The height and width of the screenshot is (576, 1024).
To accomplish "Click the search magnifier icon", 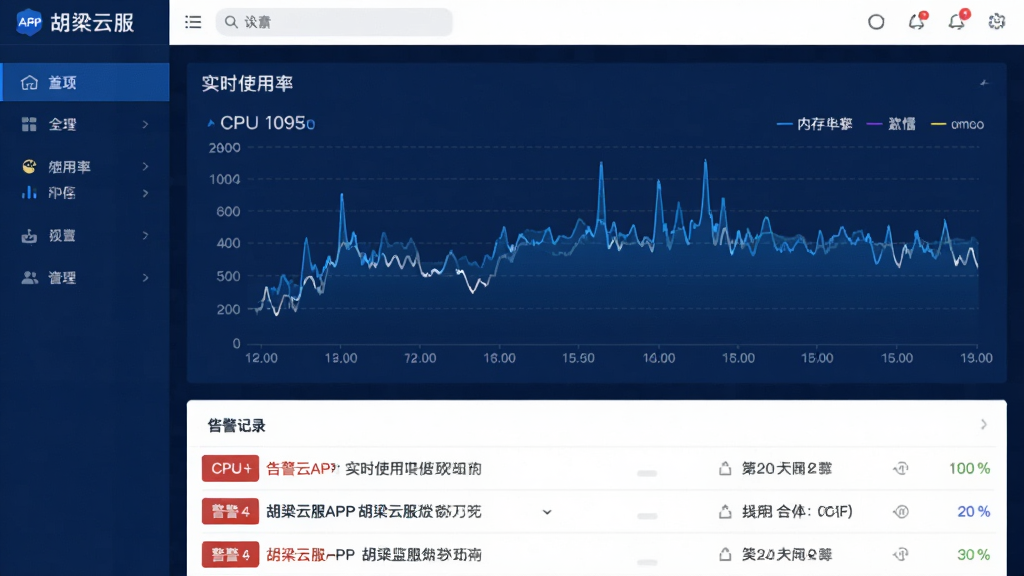I will tap(231, 22).
